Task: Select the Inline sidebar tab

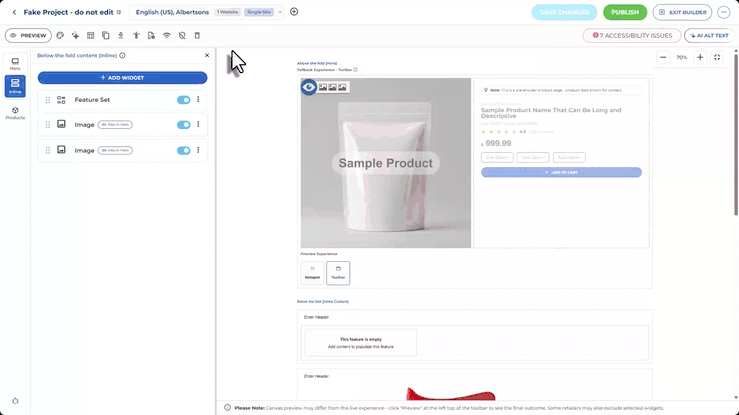Action: (15, 86)
